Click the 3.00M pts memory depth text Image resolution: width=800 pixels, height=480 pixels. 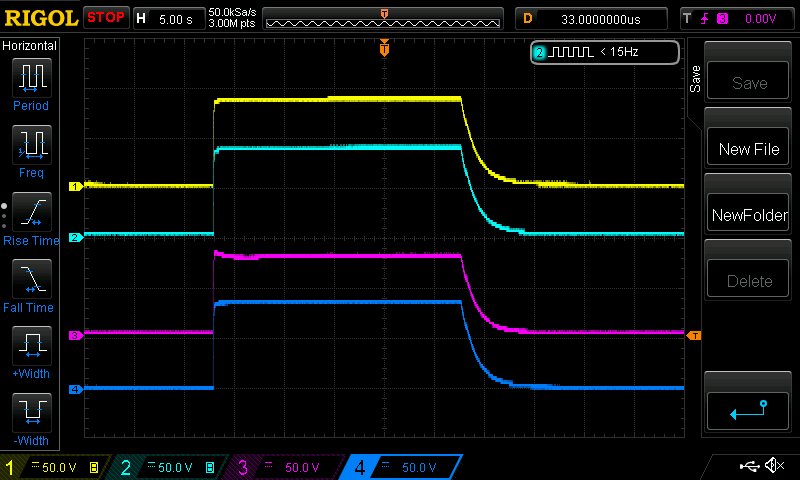[232, 23]
